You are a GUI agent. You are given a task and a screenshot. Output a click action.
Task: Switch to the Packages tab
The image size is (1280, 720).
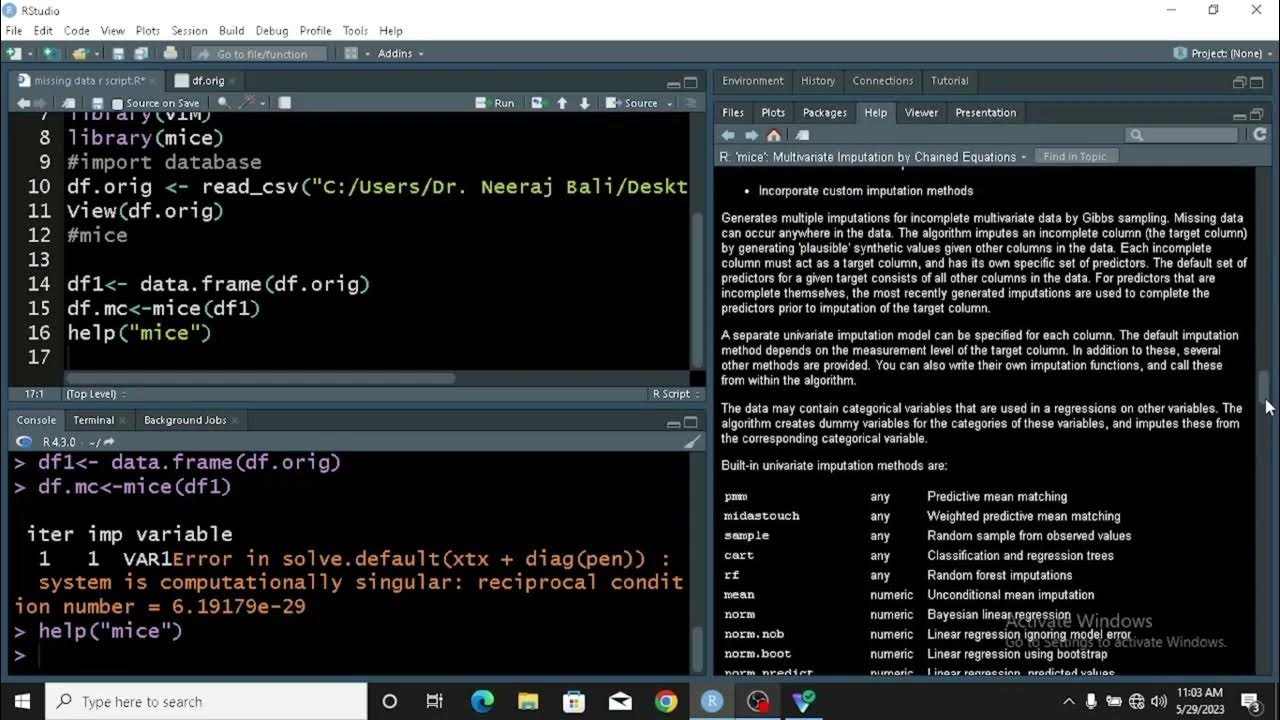coord(824,113)
